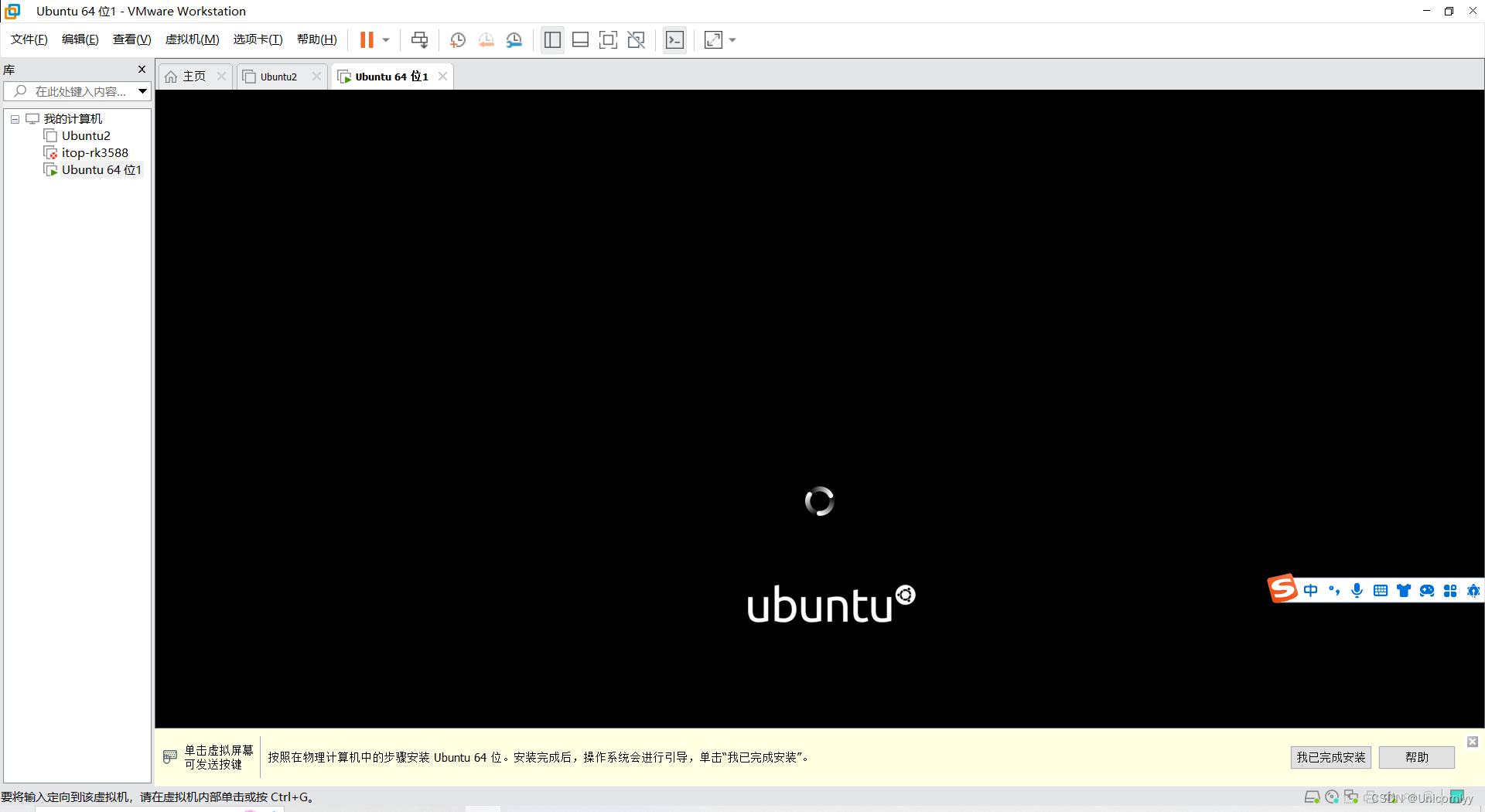Image resolution: width=1485 pixels, height=812 pixels.
Task: Select 我的计算机 in the library tree
Action: click(73, 119)
